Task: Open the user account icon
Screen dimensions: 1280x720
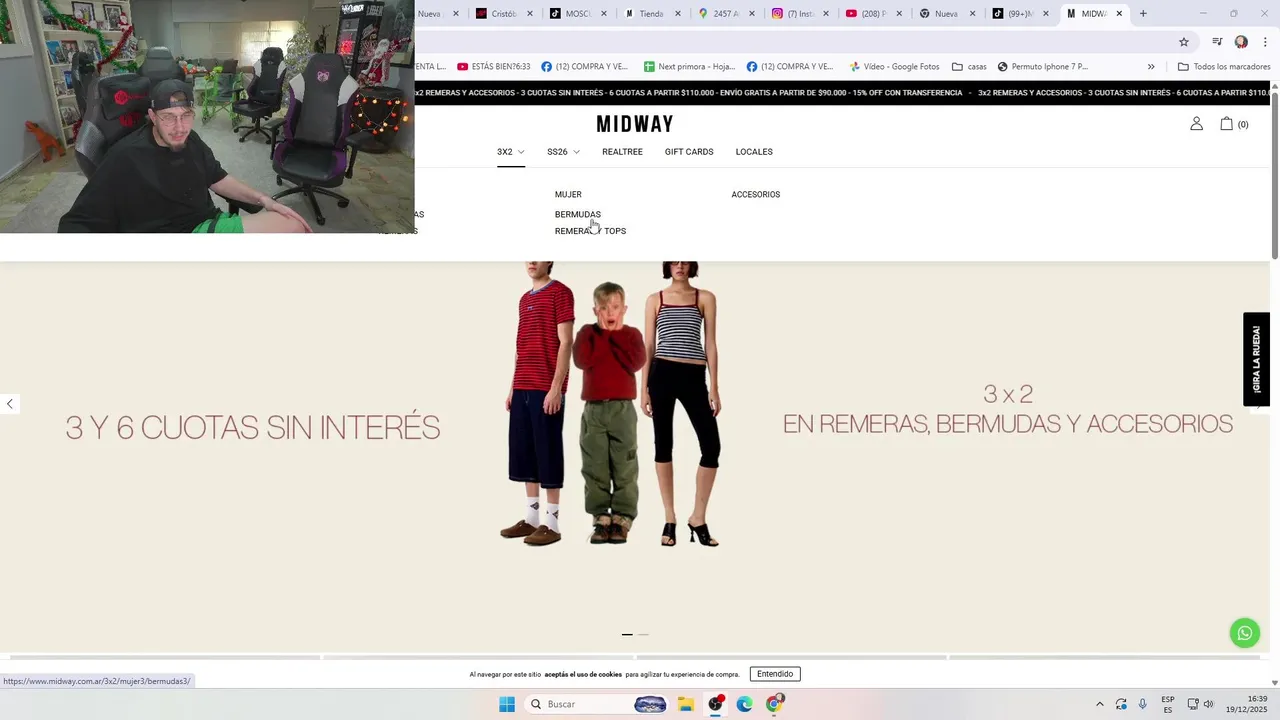Action: tap(1196, 124)
